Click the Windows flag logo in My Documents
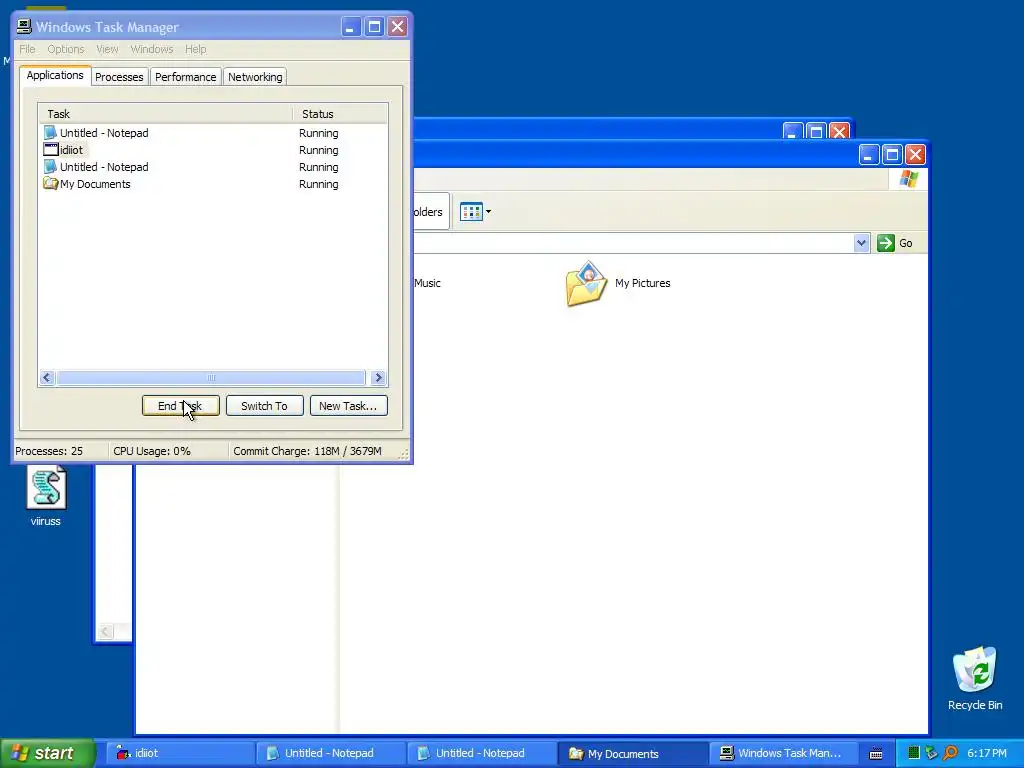Viewport: 1024px width, 768px height. (x=908, y=179)
